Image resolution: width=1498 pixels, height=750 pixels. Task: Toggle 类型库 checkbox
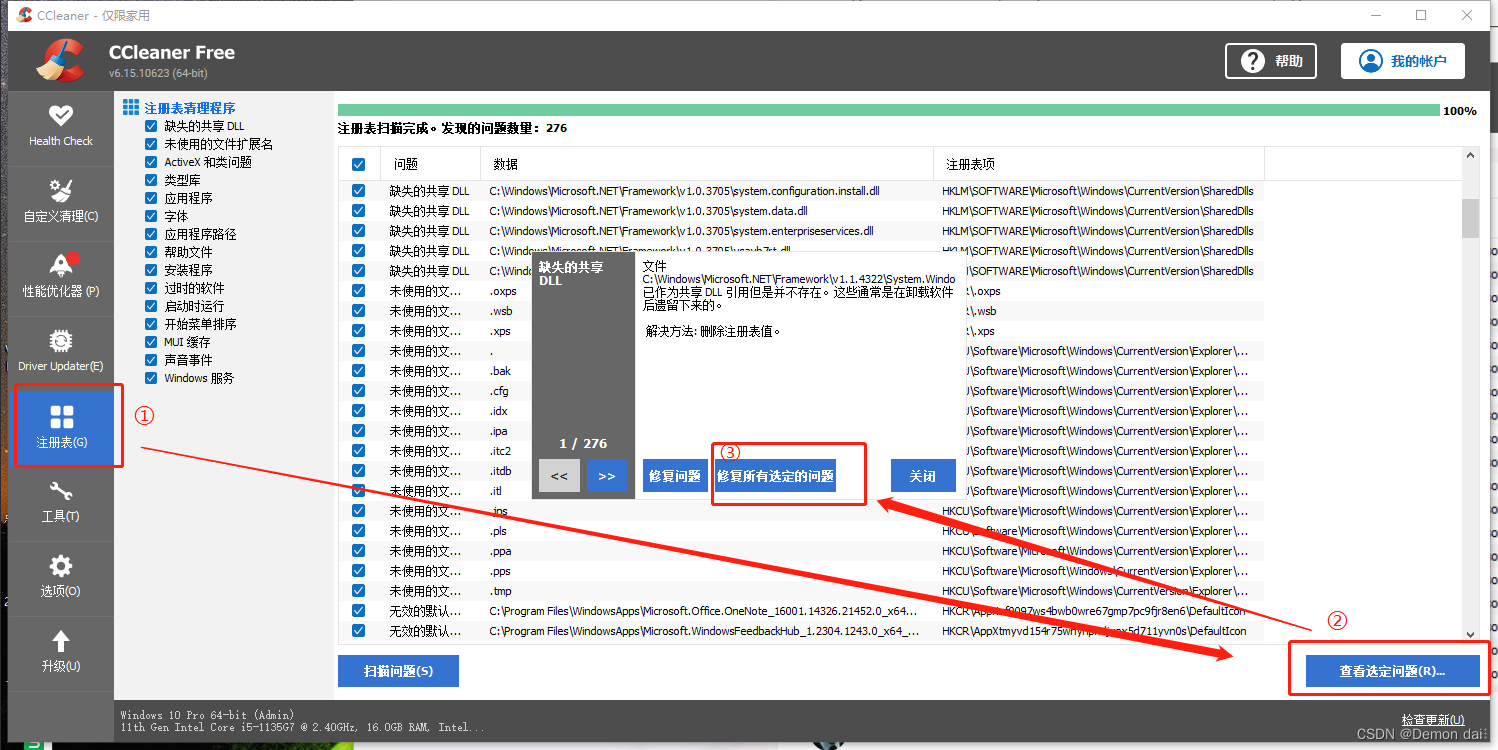tap(151, 180)
